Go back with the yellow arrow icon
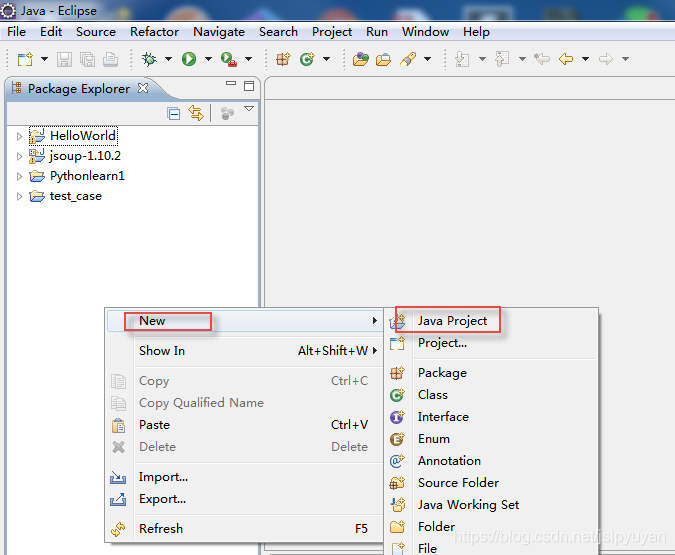Image resolution: width=675 pixels, height=555 pixels. click(566, 59)
